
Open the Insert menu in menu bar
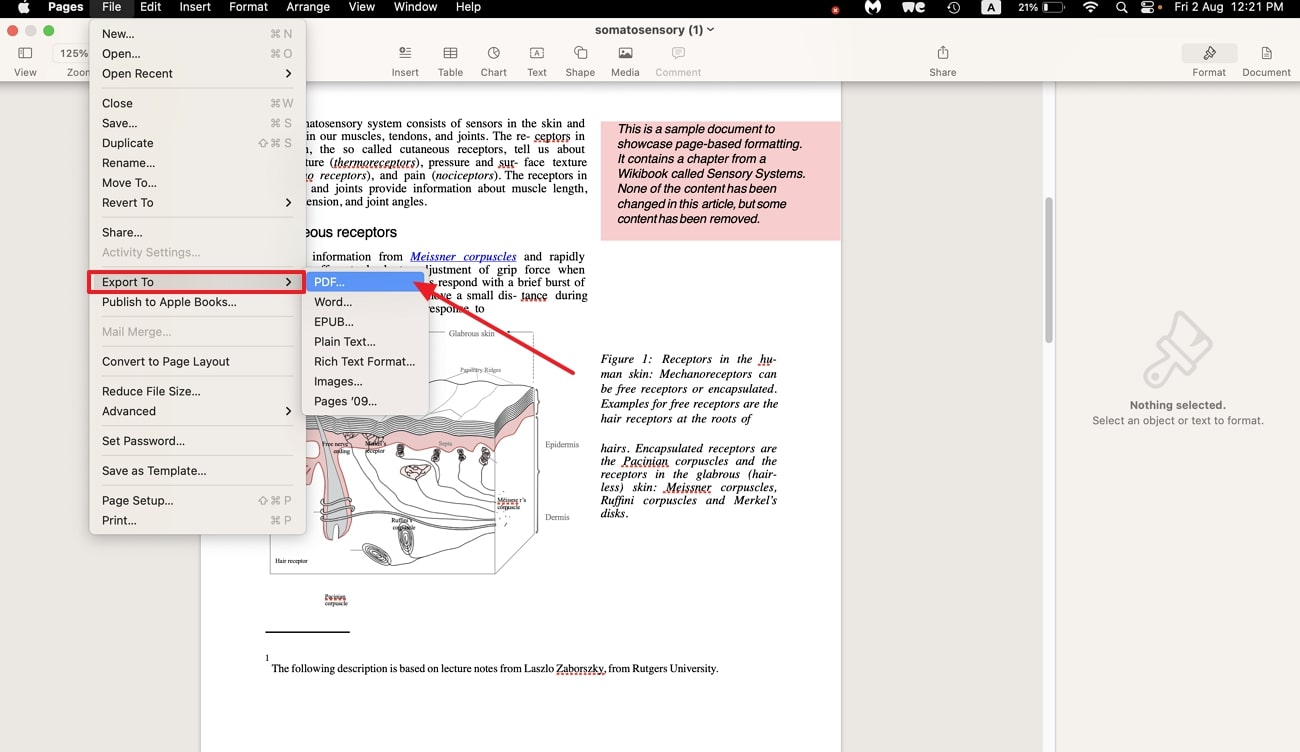tap(195, 7)
